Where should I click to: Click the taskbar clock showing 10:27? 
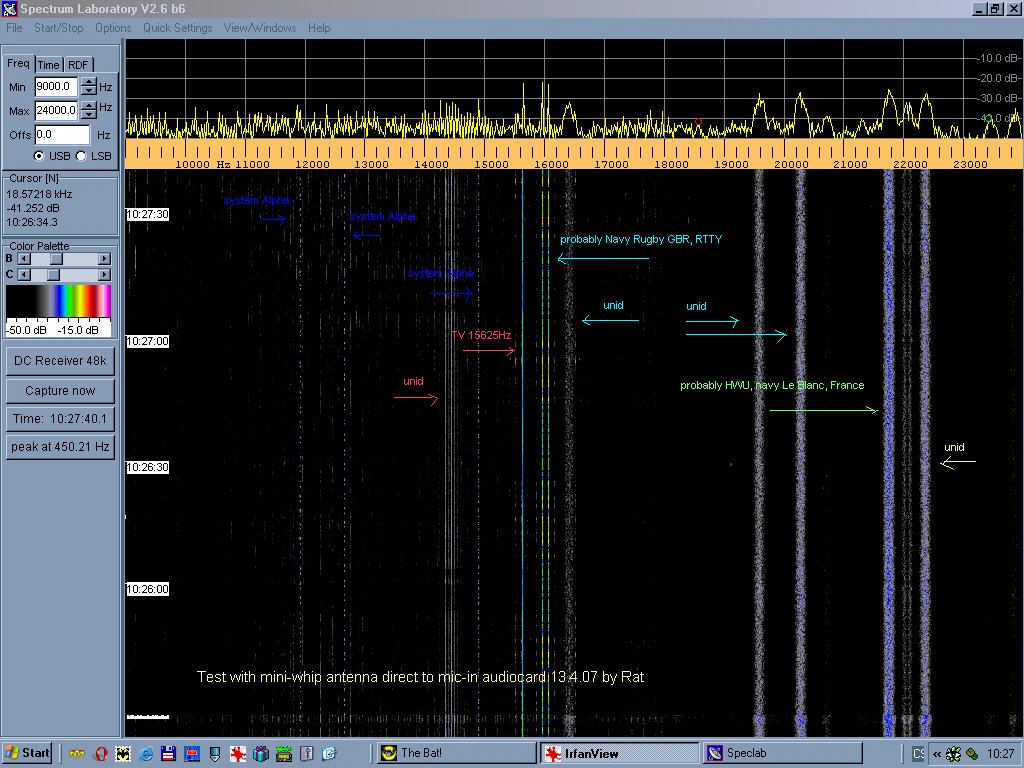1000,754
